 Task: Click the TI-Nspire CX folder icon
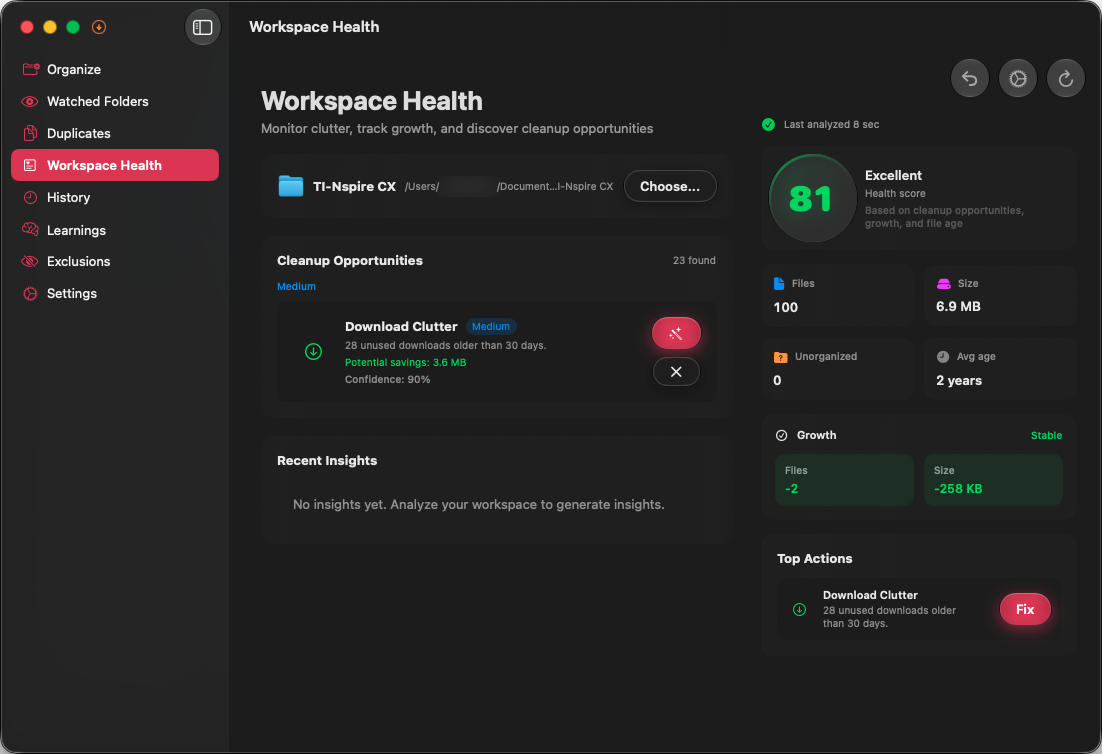point(290,186)
